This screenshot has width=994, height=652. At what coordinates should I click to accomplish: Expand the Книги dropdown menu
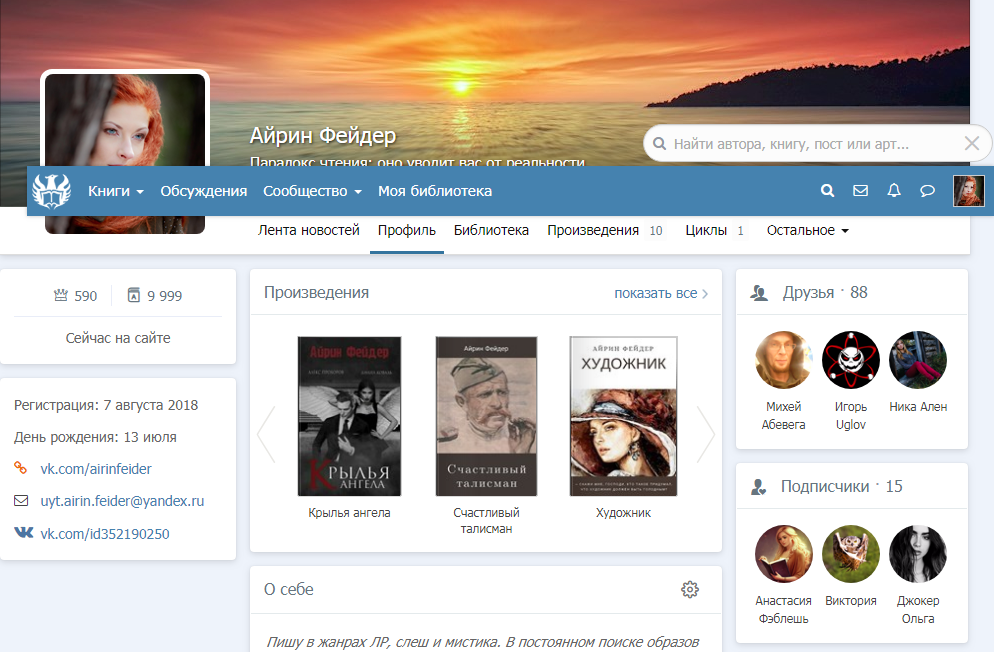(116, 191)
